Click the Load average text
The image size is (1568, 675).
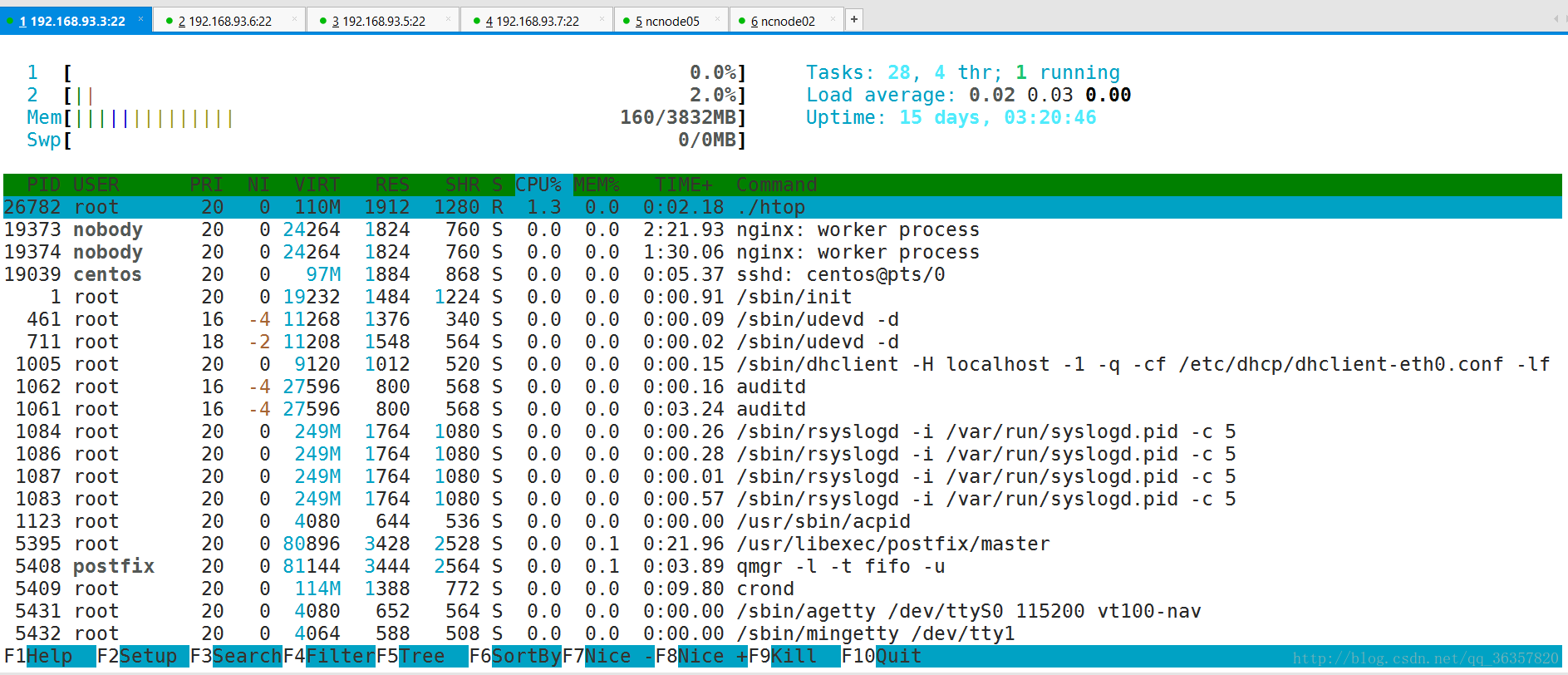[968, 95]
